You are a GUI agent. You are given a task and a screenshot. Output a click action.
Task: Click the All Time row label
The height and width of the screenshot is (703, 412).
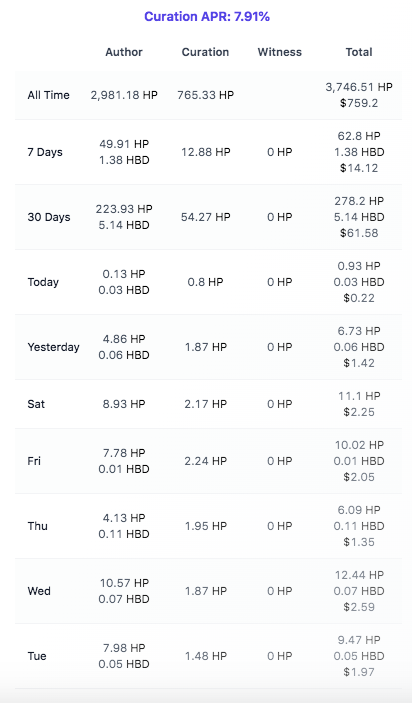click(48, 95)
